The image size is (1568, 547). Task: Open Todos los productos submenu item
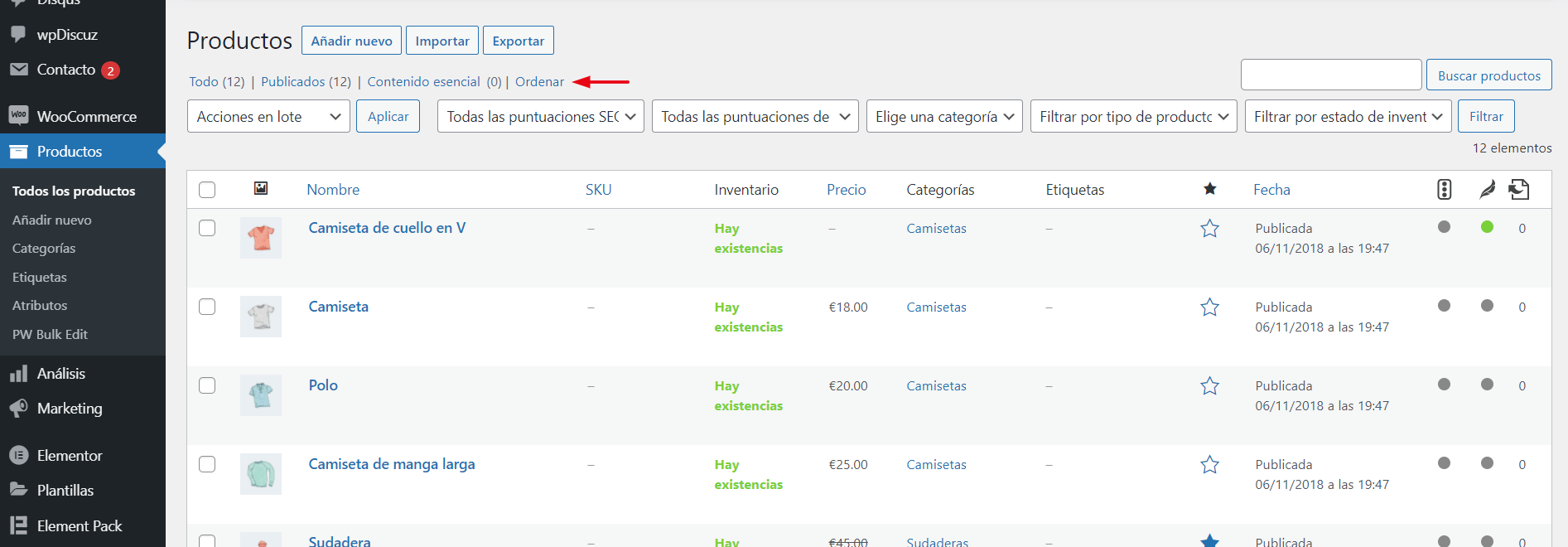(74, 191)
